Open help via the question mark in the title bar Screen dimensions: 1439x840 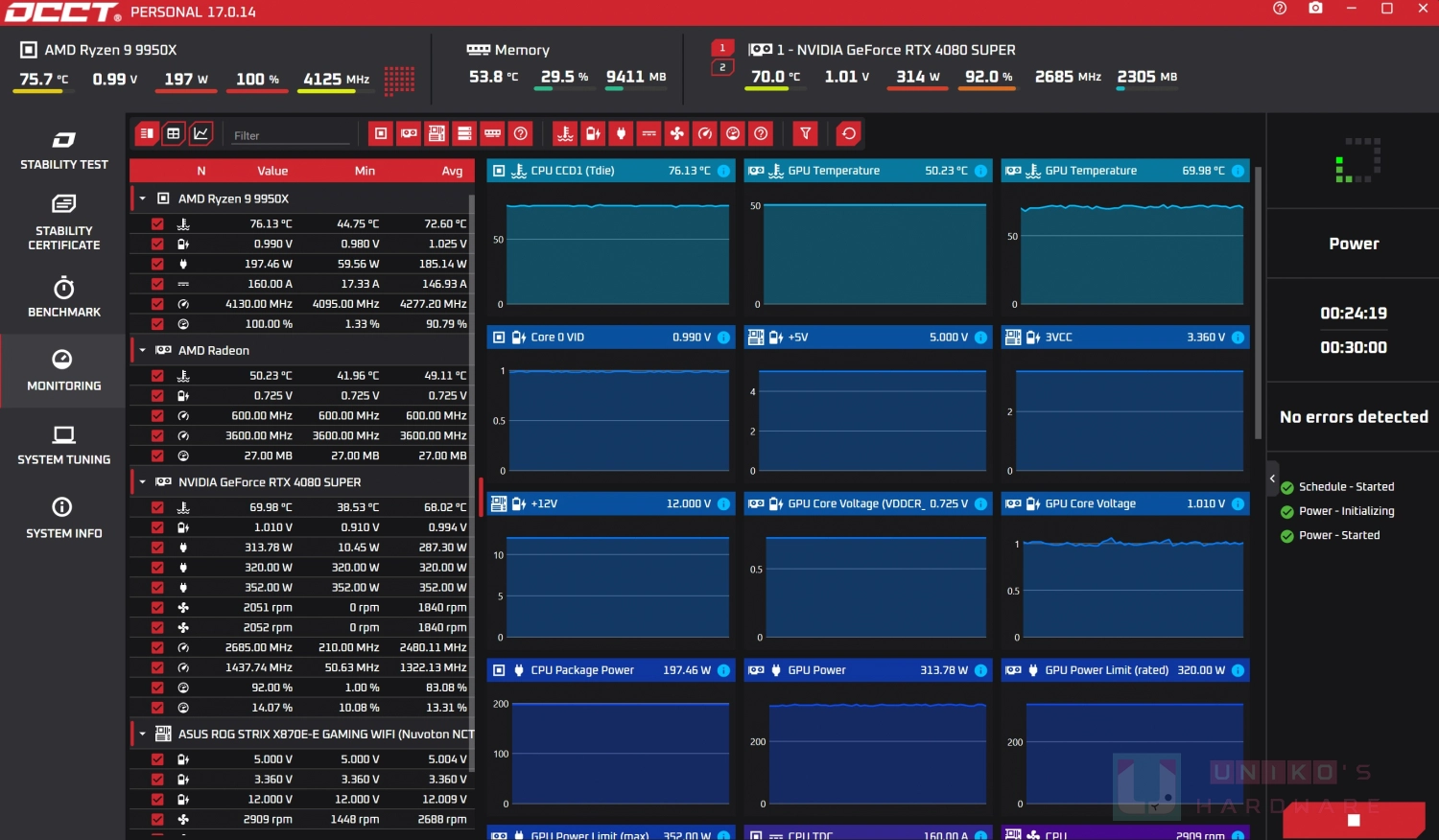[x=1280, y=8]
